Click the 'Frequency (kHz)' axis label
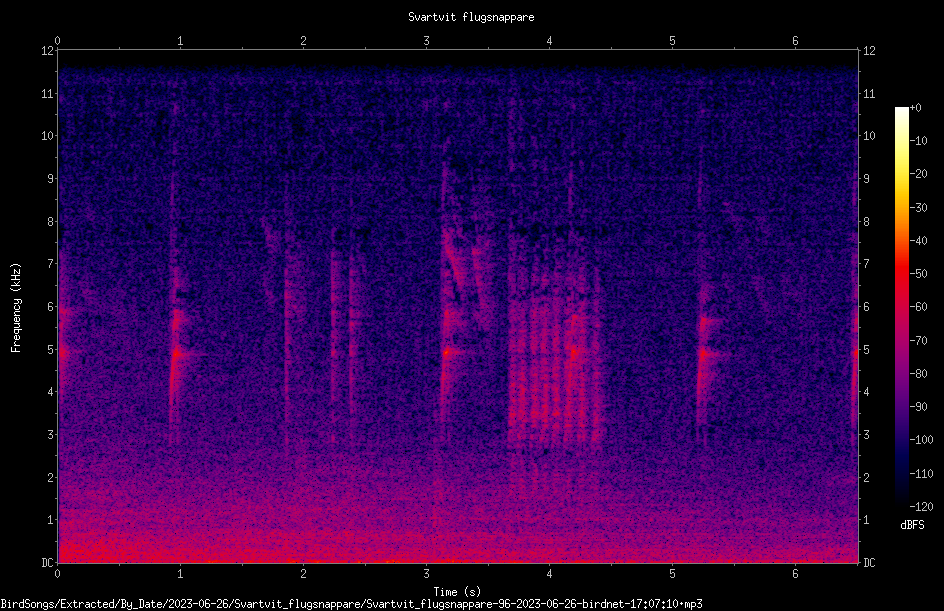Screen dimensions: 944x611 [x=16, y=308]
